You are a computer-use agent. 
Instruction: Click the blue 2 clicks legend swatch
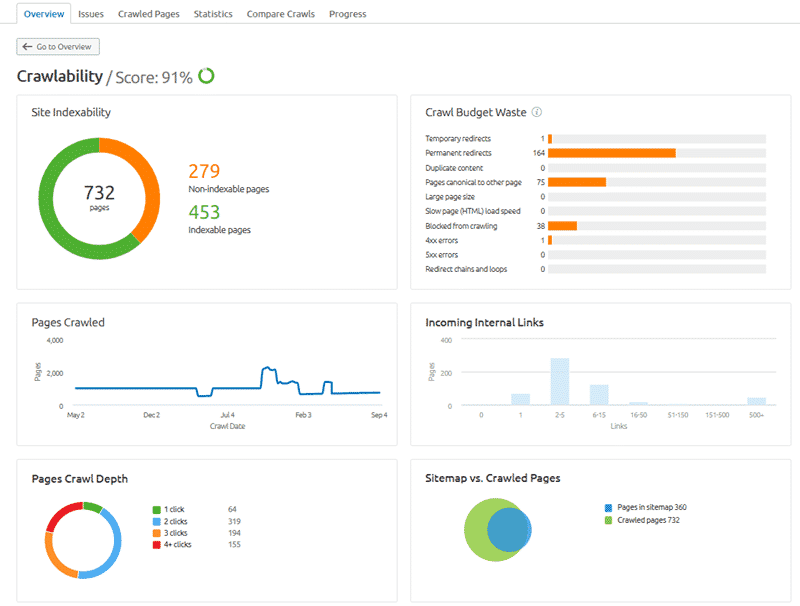coord(157,521)
